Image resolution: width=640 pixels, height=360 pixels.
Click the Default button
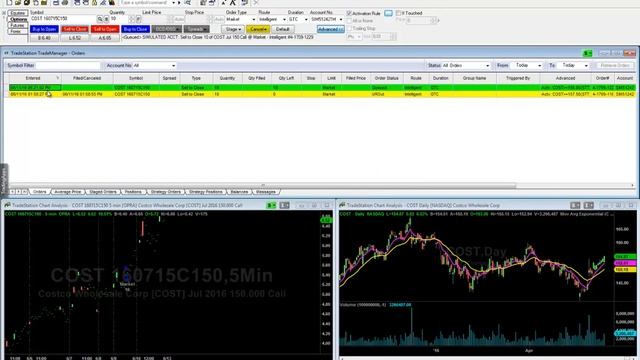pyautogui.click(x=282, y=29)
